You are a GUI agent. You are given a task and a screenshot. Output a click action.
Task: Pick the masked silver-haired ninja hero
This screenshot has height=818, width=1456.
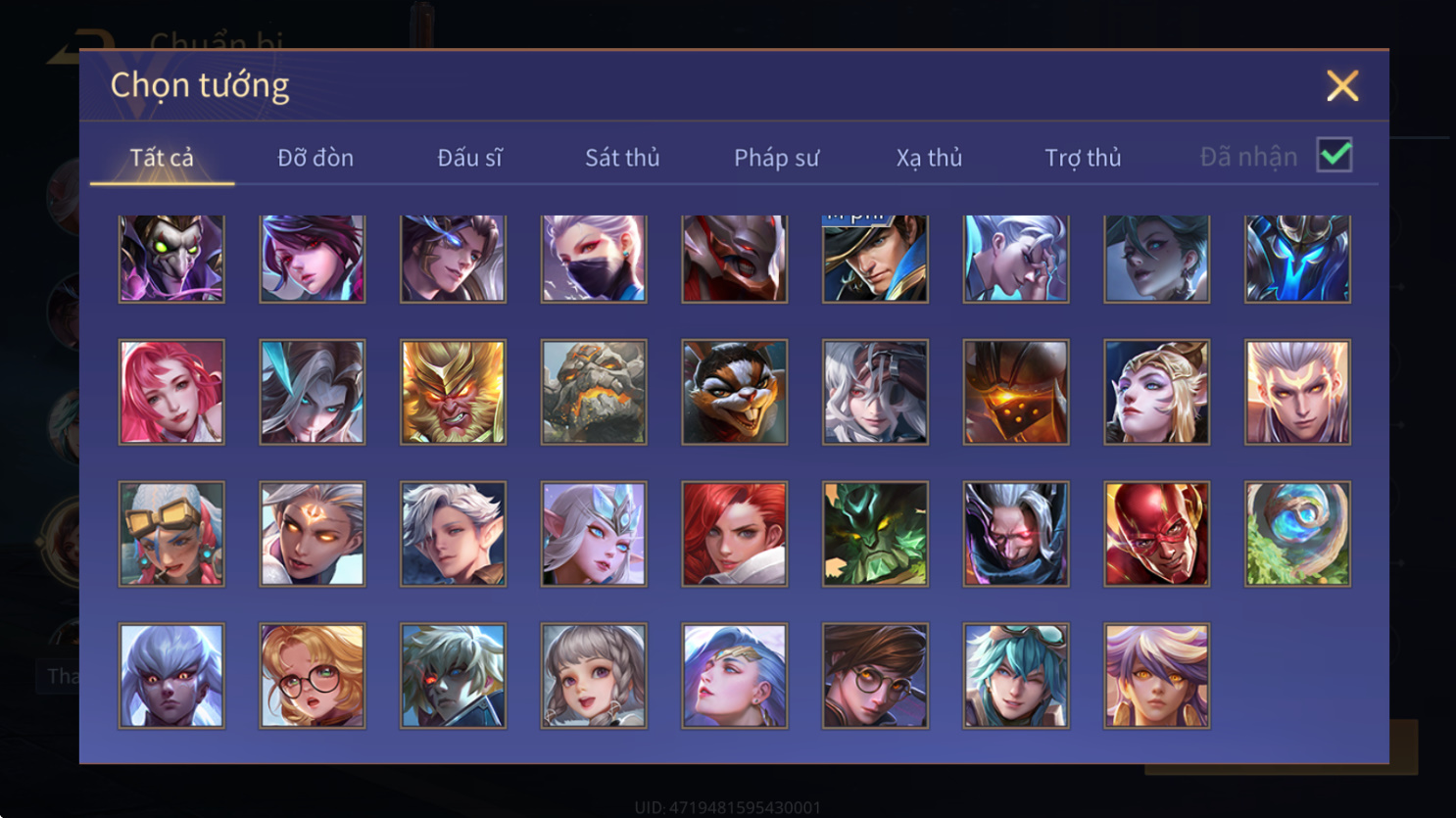pos(594,259)
